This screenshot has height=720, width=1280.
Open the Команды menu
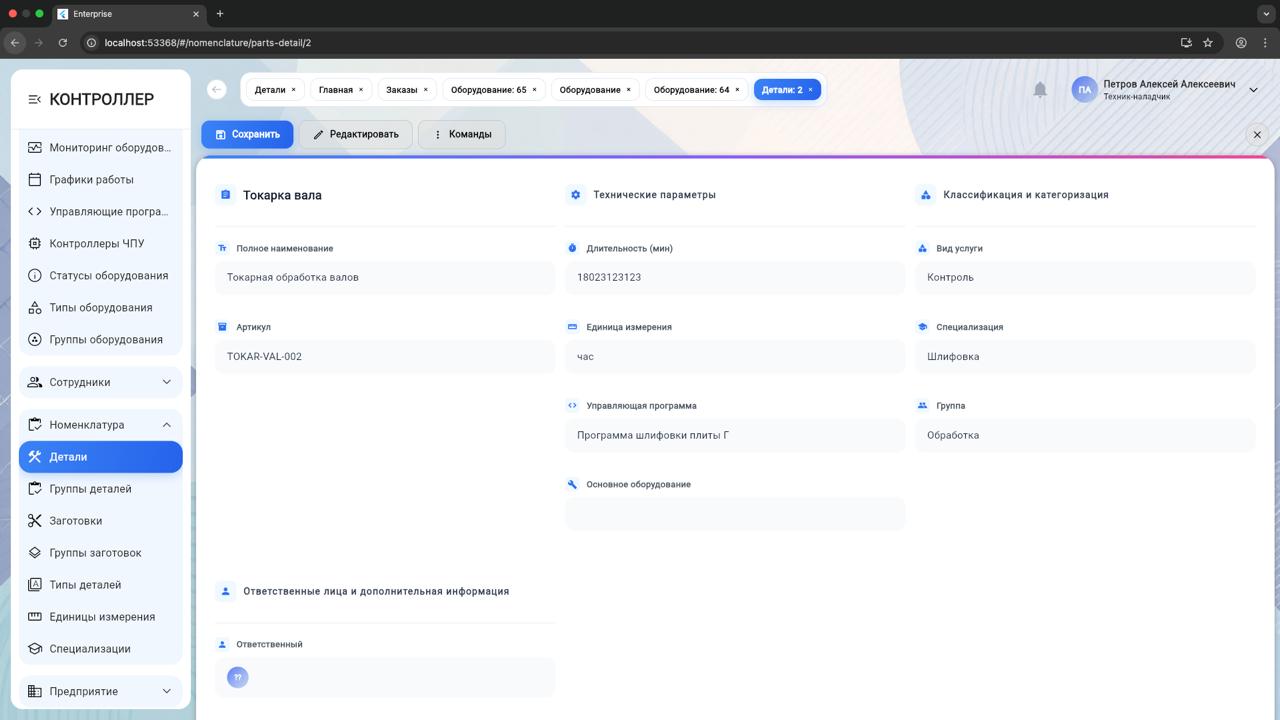(461, 134)
